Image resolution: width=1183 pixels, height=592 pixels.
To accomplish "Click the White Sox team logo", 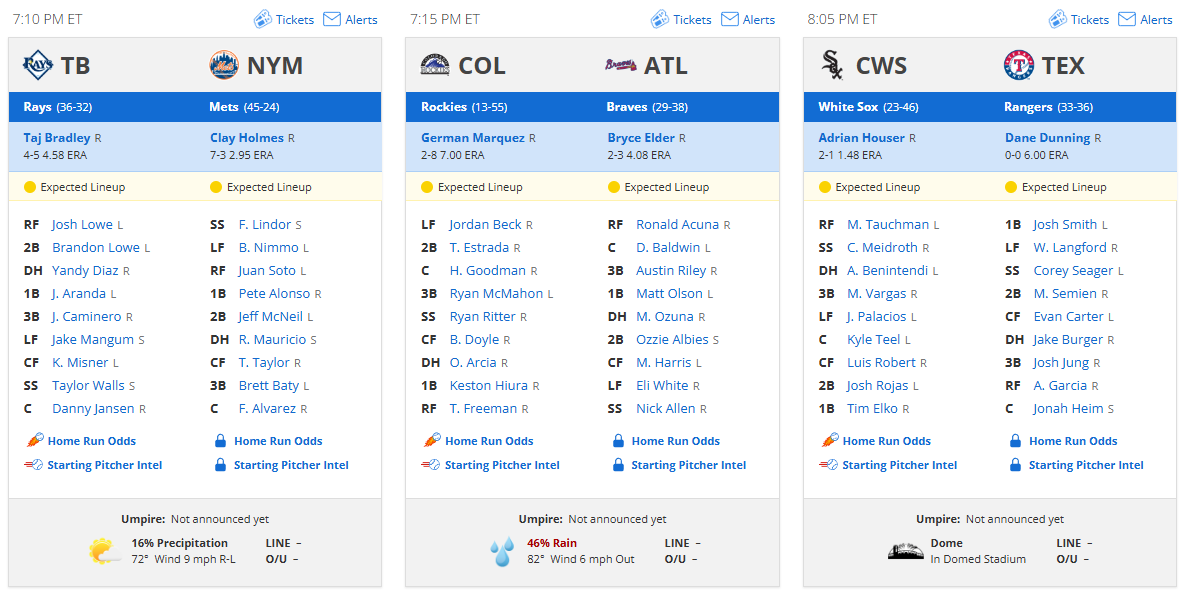I will (832, 66).
